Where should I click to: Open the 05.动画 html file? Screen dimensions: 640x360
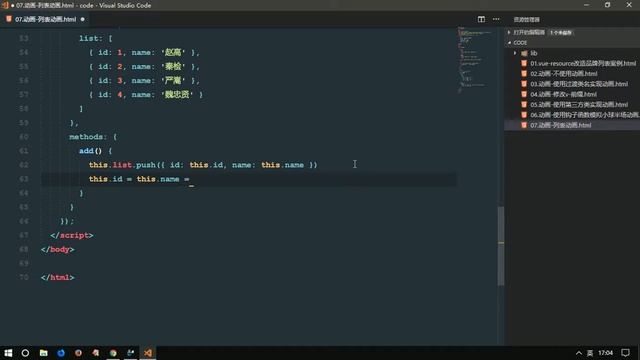tap(579, 104)
